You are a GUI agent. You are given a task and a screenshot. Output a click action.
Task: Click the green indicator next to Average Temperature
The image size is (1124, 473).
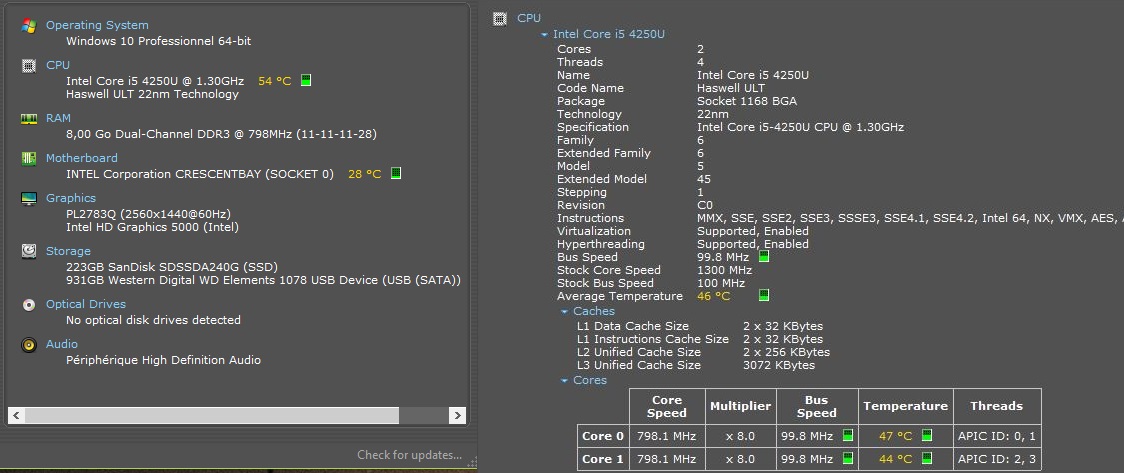tap(764, 295)
